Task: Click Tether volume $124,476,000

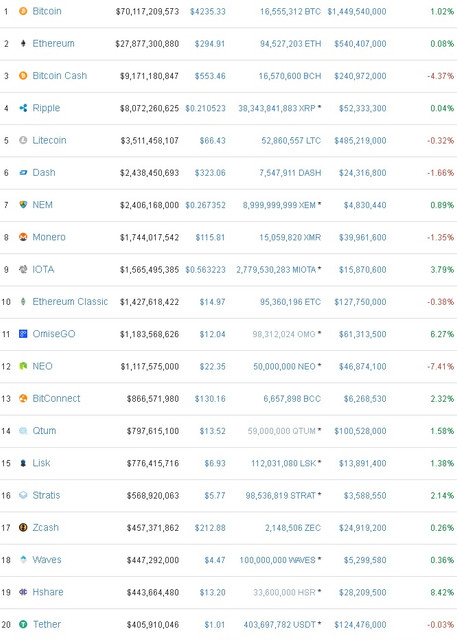Action: (360, 624)
